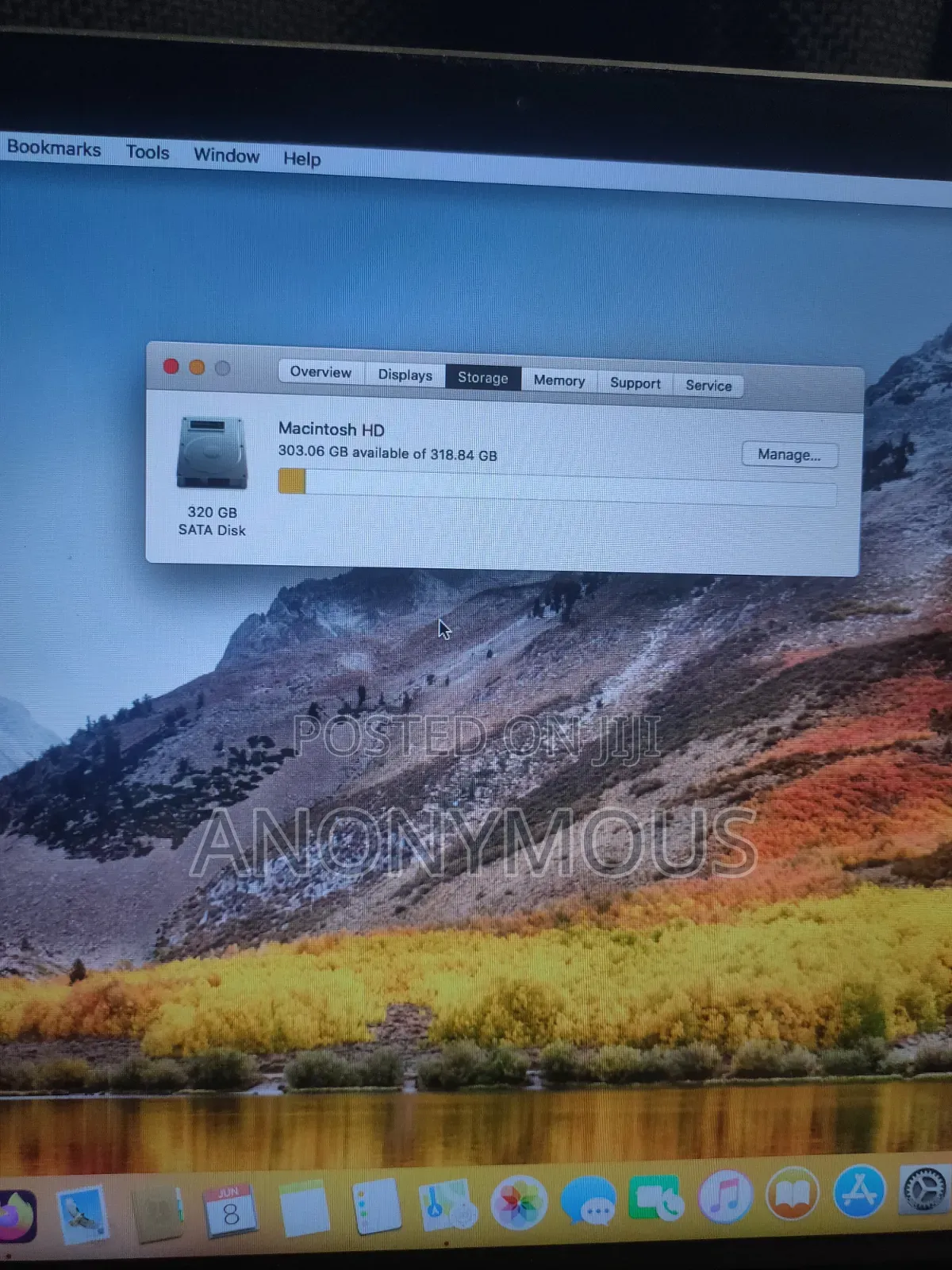Open the App Store dock icon
The height and width of the screenshot is (1270, 952).
(860, 1191)
